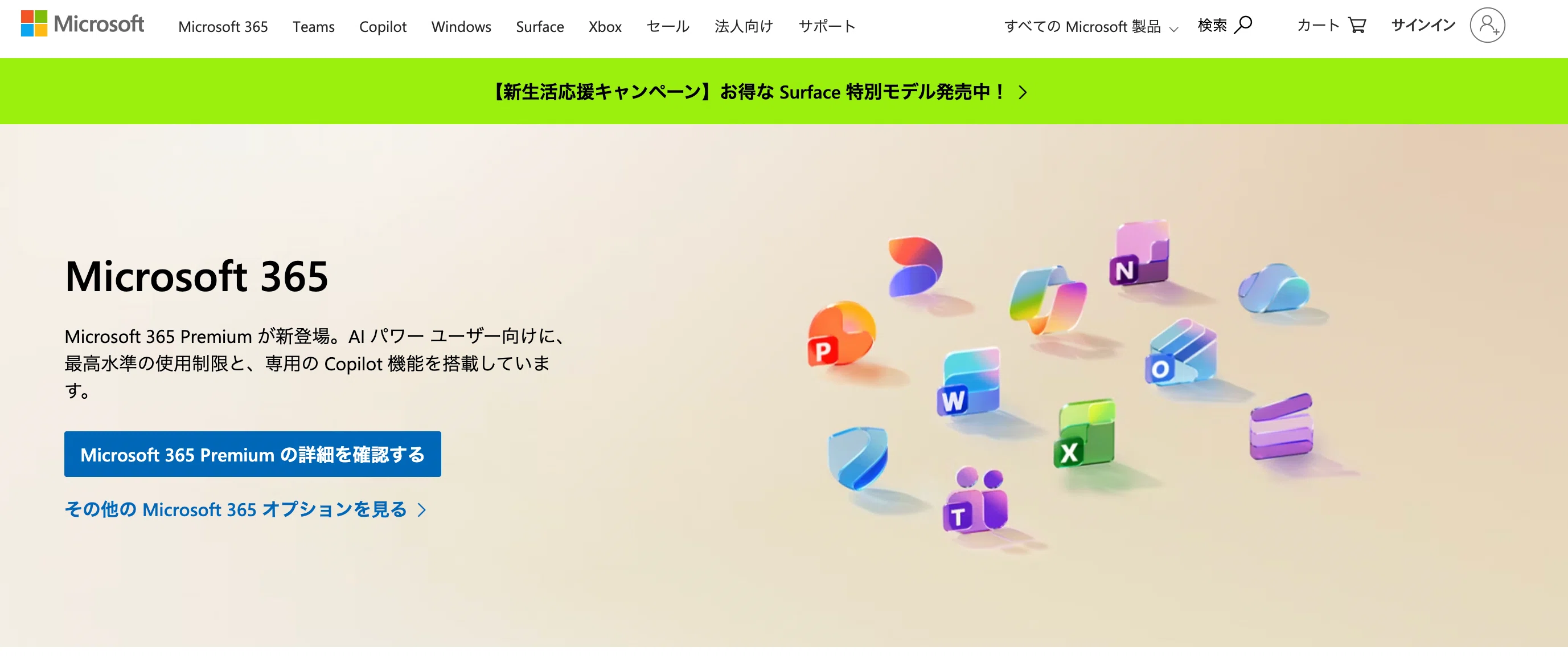1568x670 pixels.
Task: Open セール nav menu item
Action: coord(668,26)
